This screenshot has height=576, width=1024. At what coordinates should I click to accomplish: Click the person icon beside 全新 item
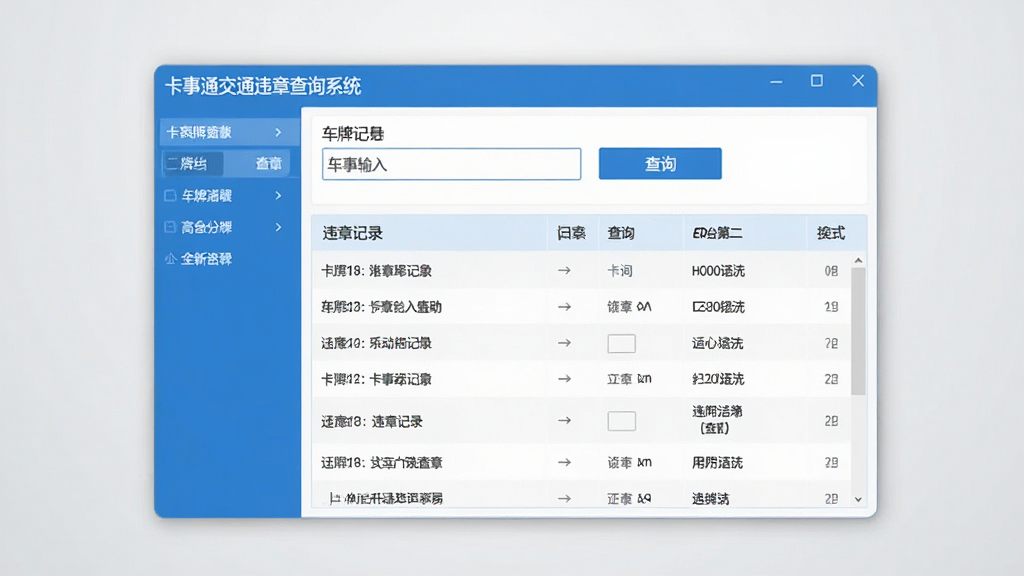(170, 259)
